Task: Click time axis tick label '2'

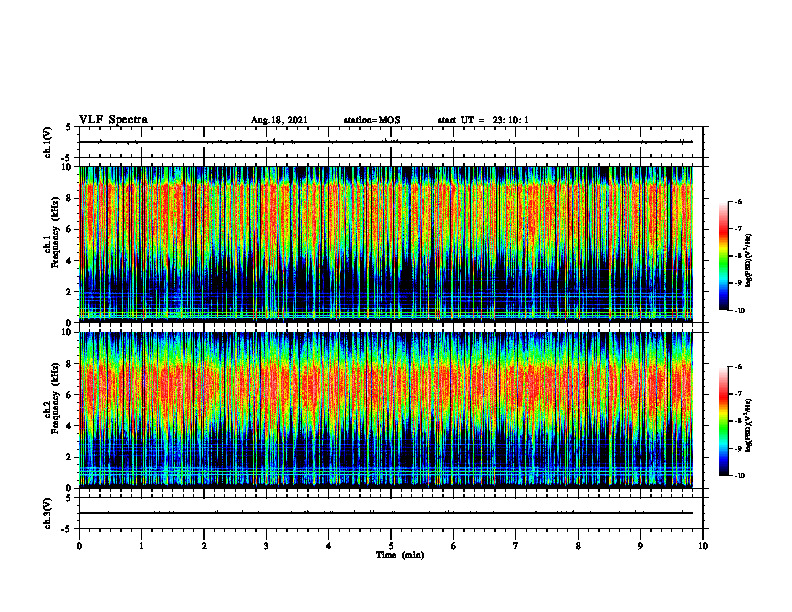Action: click(204, 546)
